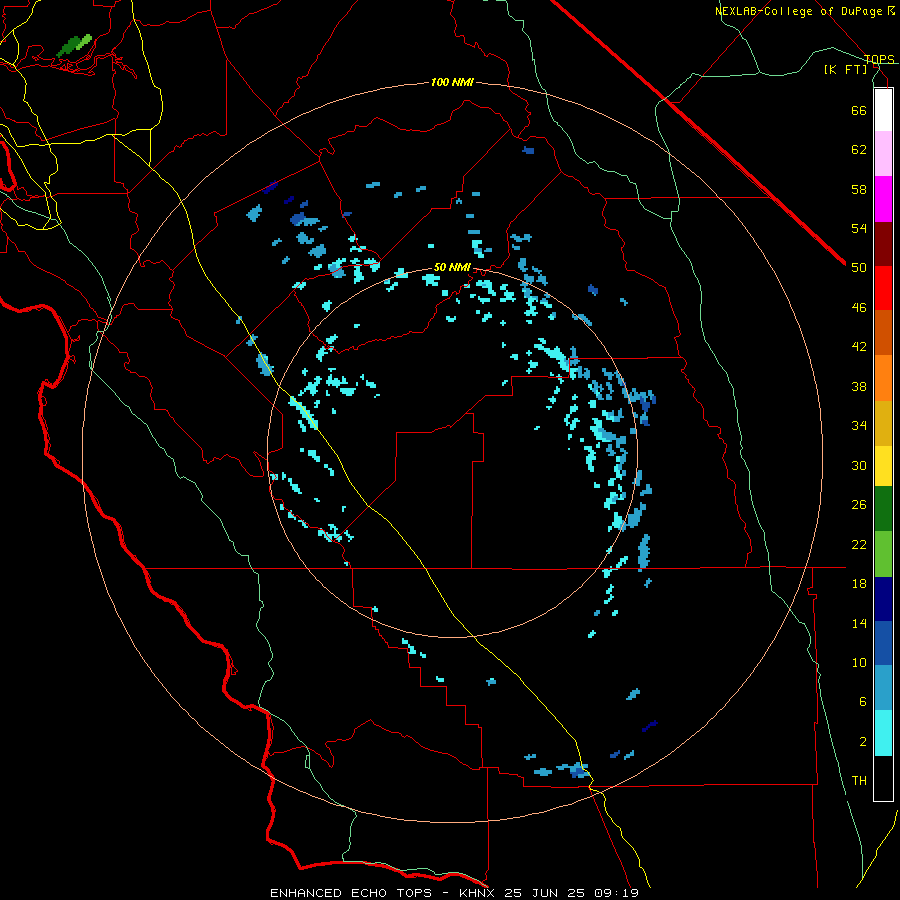Viewport: 900px width, 900px height.
Task: Click the gold 34 kft legend swatch
Action: pos(883,423)
